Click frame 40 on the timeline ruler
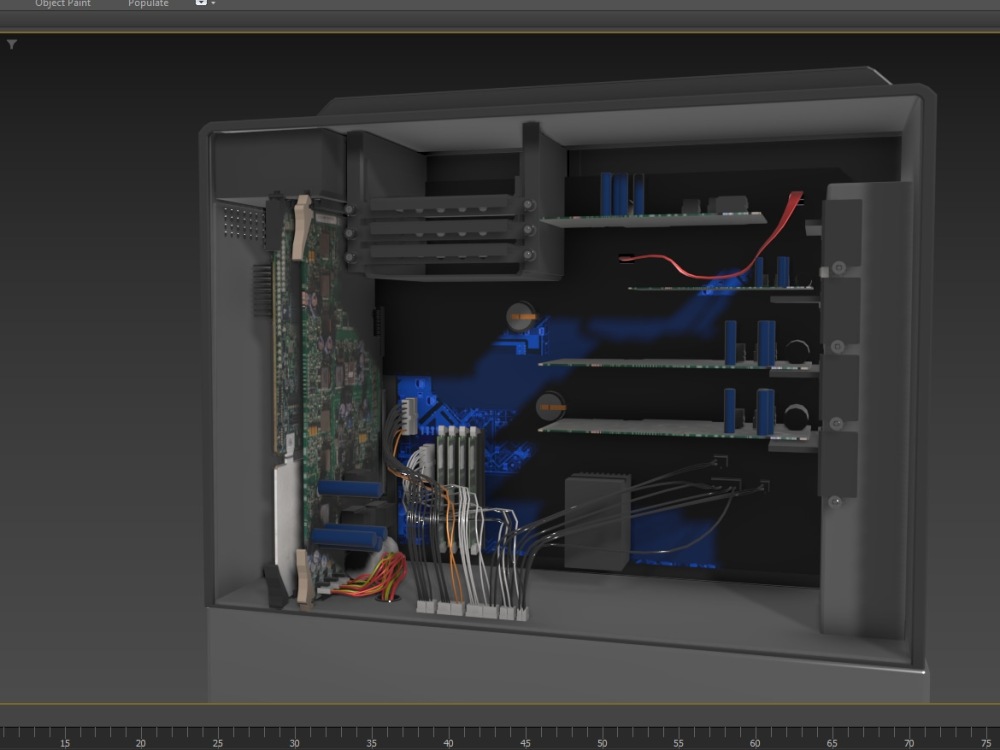This screenshot has height=750, width=1000. tap(448, 744)
